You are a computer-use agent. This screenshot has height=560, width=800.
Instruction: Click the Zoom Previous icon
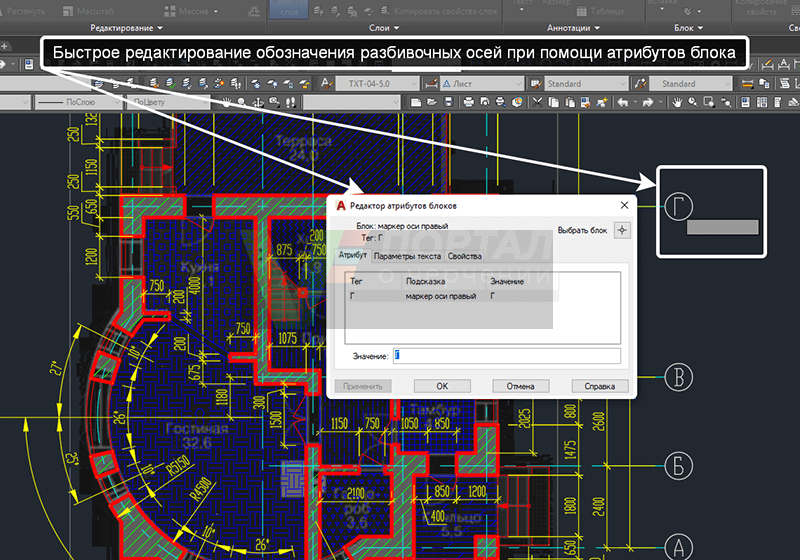tap(726, 103)
